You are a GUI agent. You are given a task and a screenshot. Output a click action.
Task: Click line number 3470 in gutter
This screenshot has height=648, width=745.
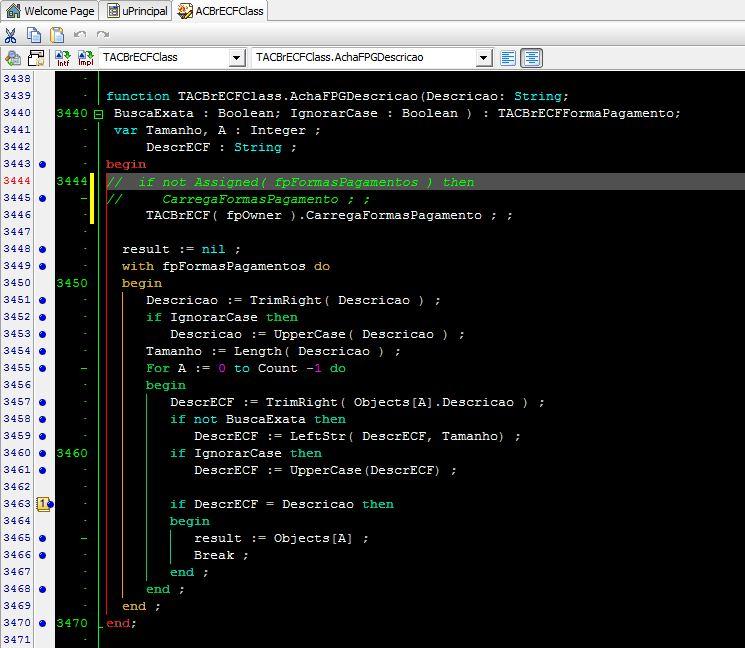(17, 622)
